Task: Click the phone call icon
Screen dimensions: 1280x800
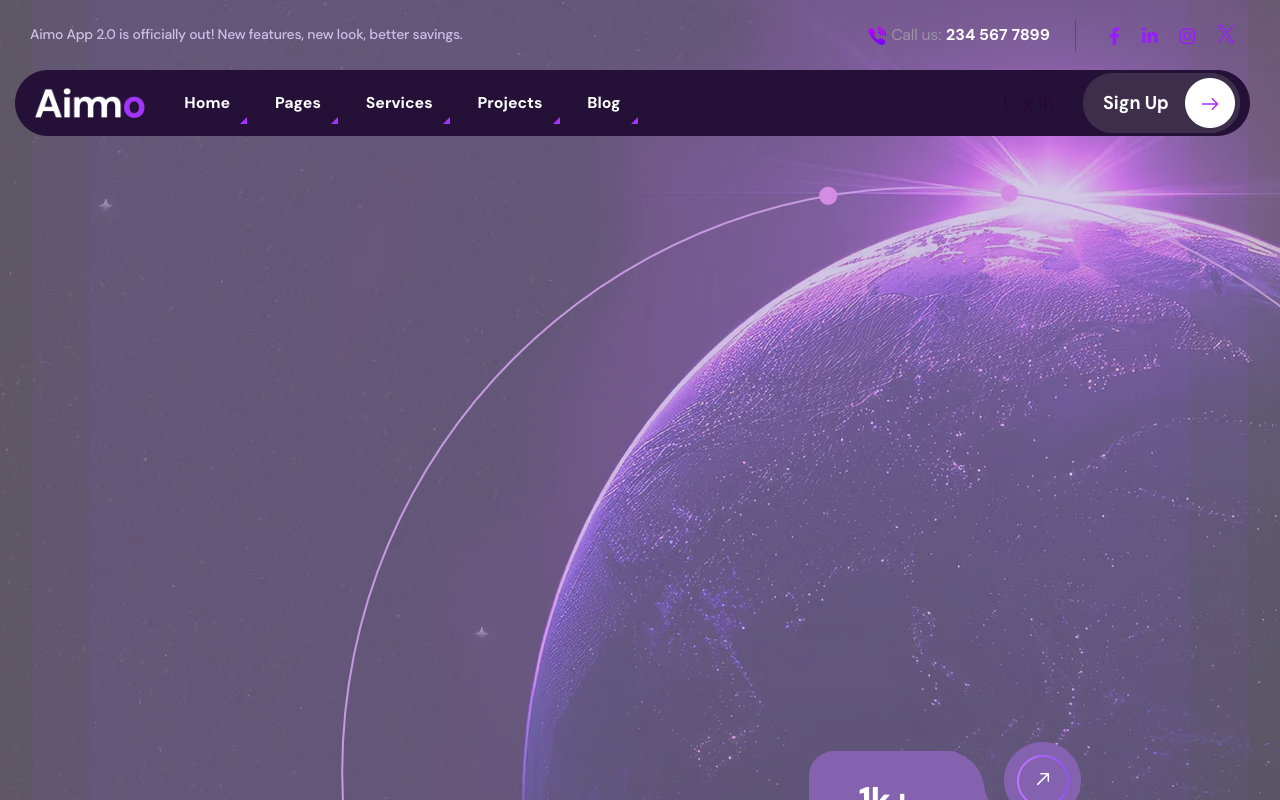Action: 877,36
